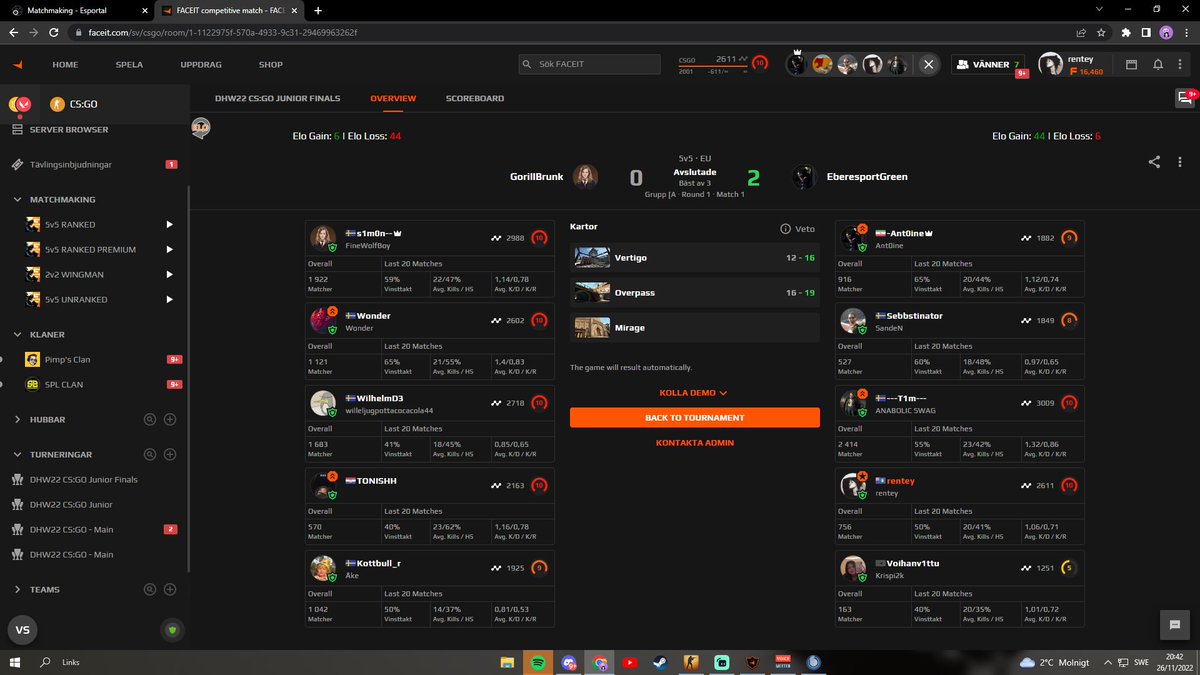Open SPELA in the top navigation

click(x=130, y=64)
